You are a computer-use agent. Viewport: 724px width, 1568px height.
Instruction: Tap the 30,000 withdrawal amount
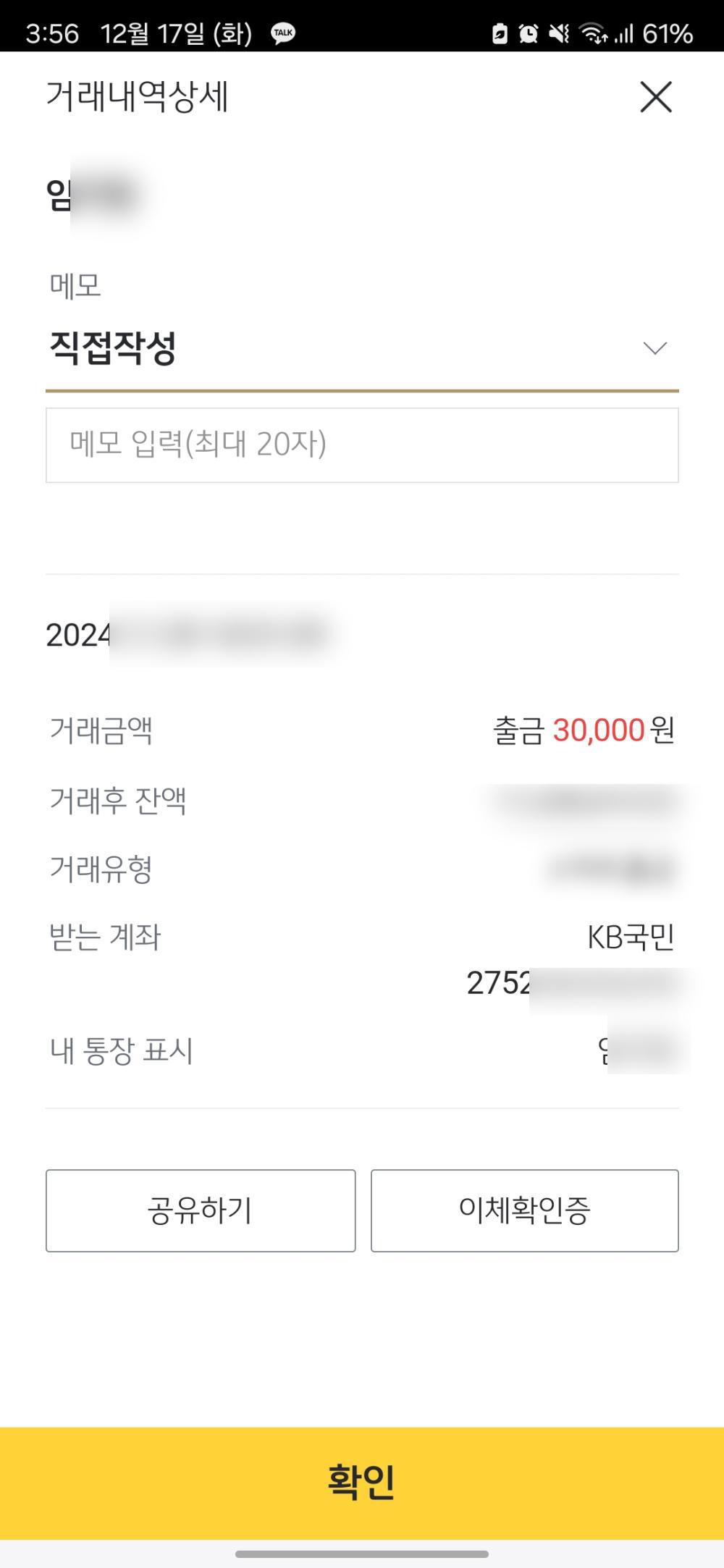pos(598,730)
